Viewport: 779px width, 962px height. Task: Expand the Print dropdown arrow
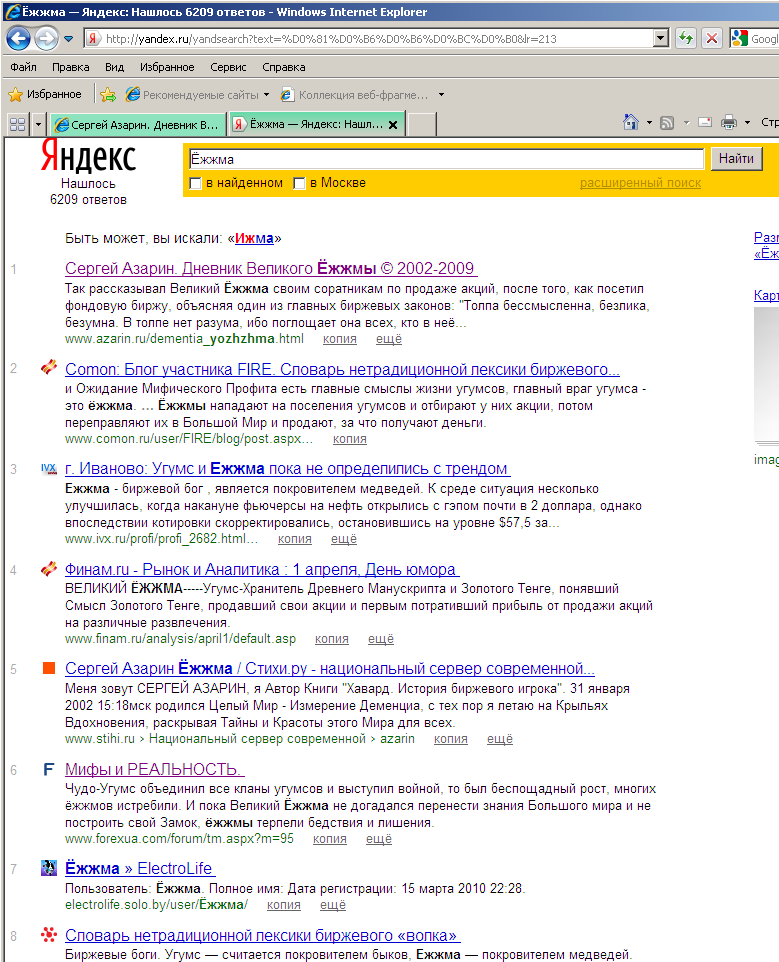tap(747, 123)
